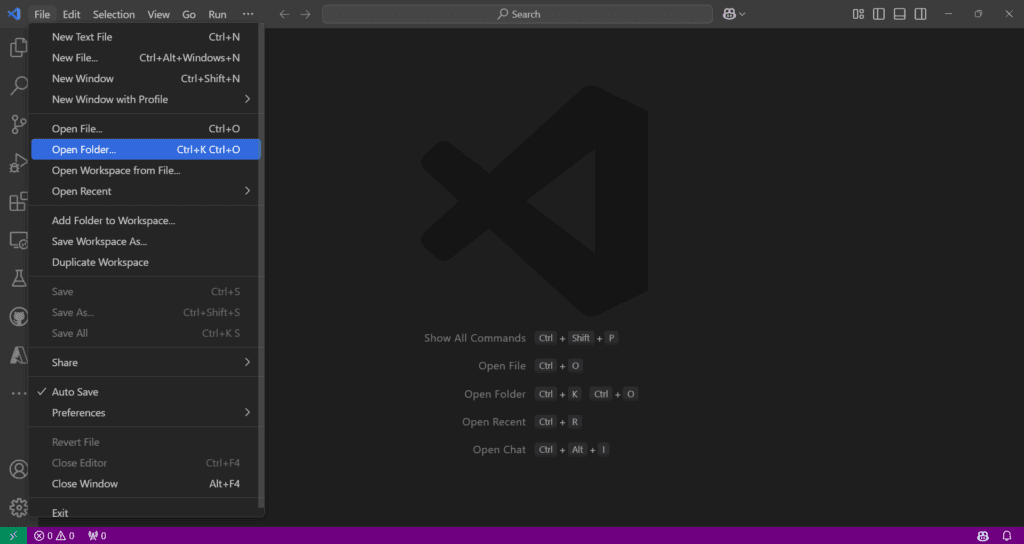The width and height of the screenshot is (1024, 544).
Task: Toggle the bottom panel
Action: (x=900, y=14)
